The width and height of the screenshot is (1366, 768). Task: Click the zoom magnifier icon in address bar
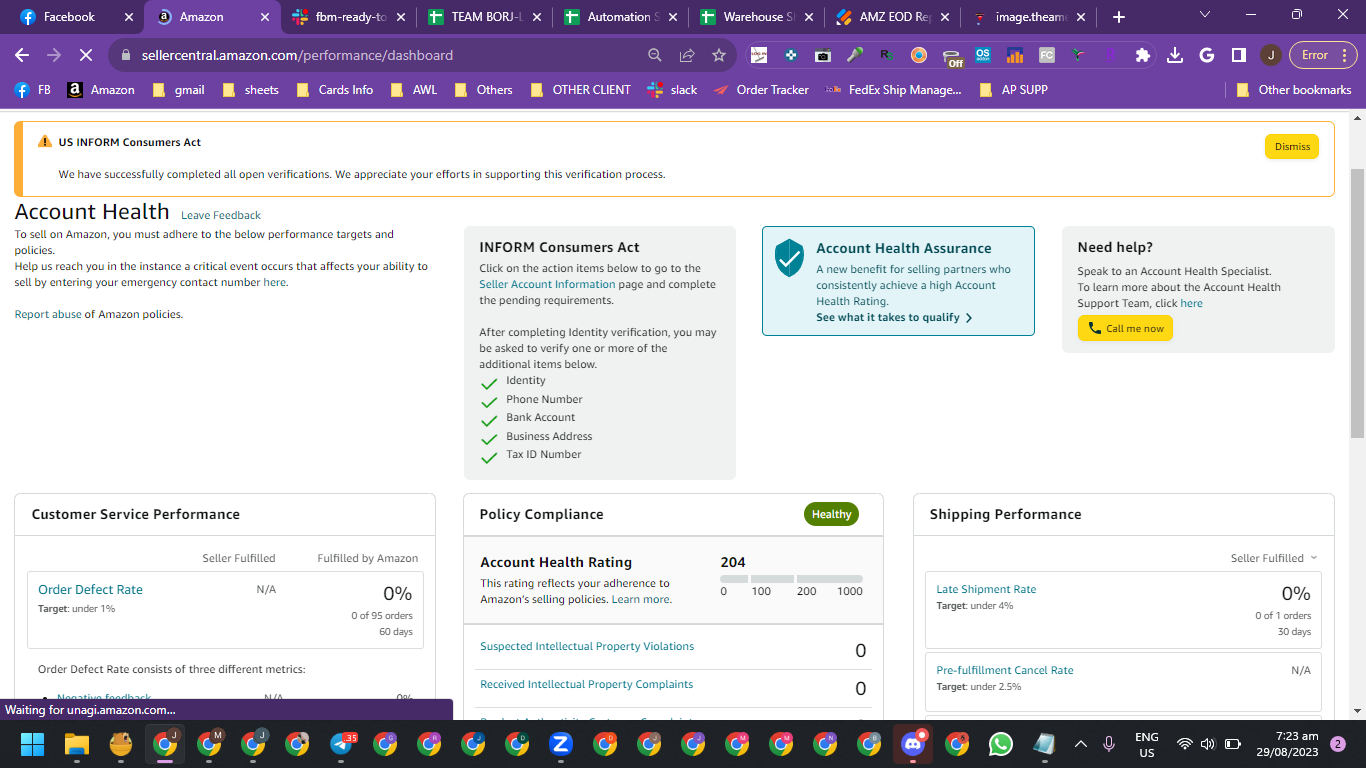coord(655,55)
